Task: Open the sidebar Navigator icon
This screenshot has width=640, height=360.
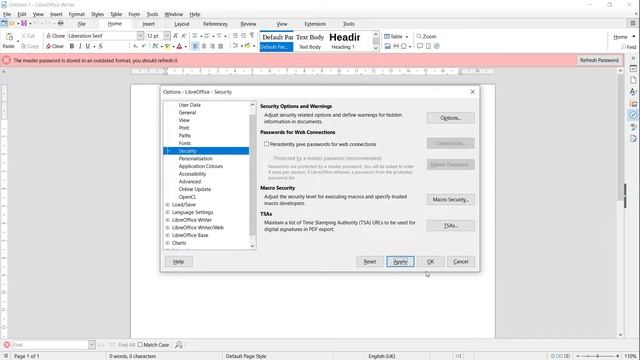Action: [633, 115]
